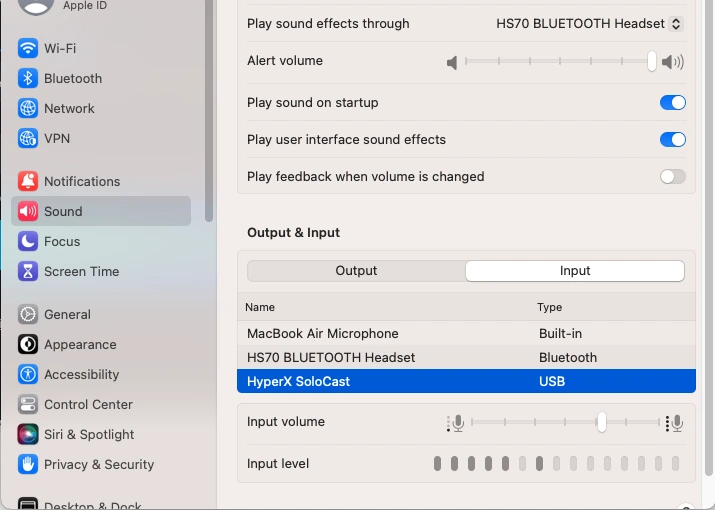Image resolution: width=715 pixels, height=510 pixels.
Task: Select the Network globe icon
Action: click(28, 109)
